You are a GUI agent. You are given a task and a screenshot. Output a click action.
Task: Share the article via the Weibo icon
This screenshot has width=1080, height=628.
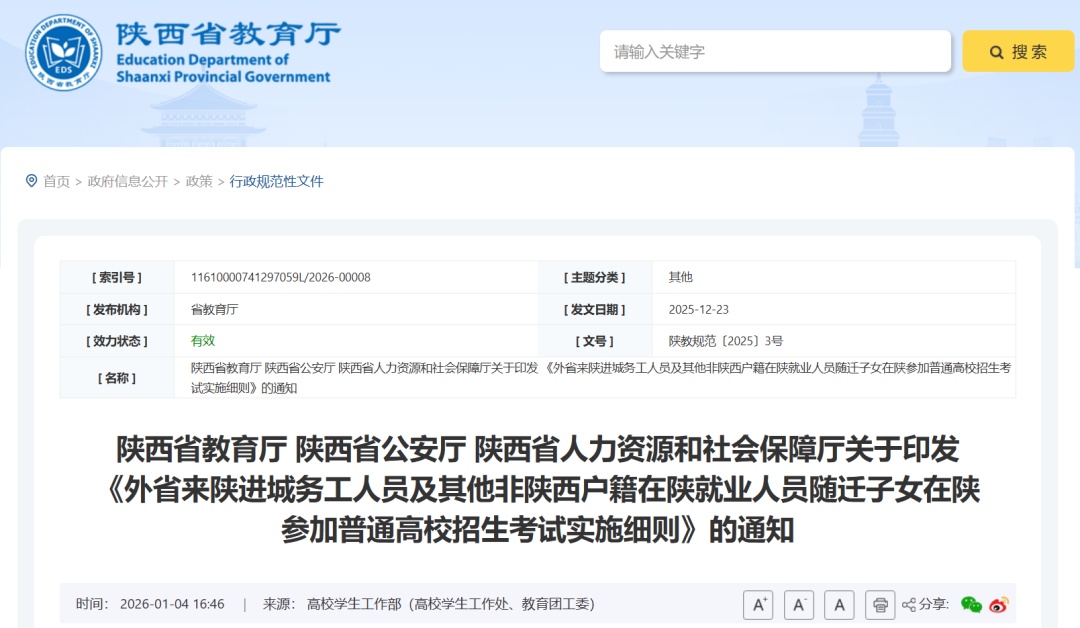pyautogui.click(x=997, y=605)
